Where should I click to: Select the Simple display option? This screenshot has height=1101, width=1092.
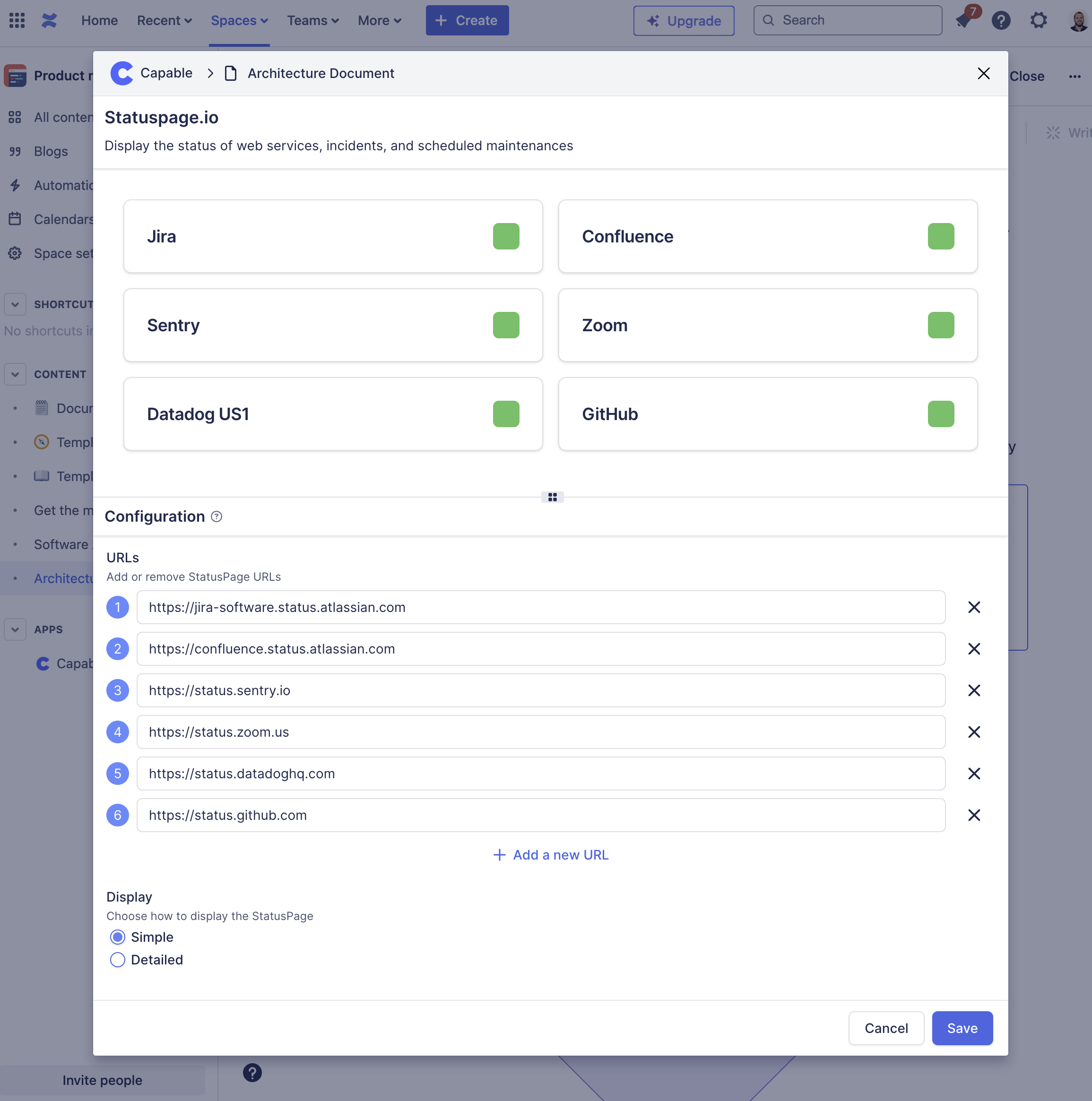tap(118, 938)
